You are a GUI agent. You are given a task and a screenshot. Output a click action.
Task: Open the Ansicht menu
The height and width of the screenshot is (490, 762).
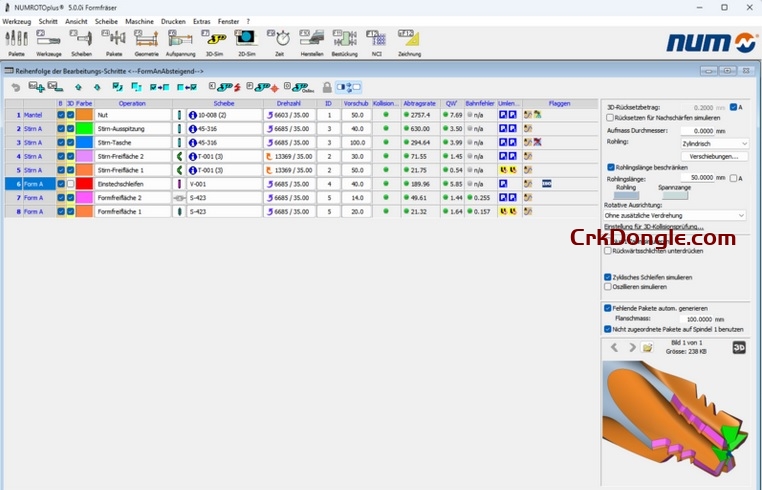(76, 21)
